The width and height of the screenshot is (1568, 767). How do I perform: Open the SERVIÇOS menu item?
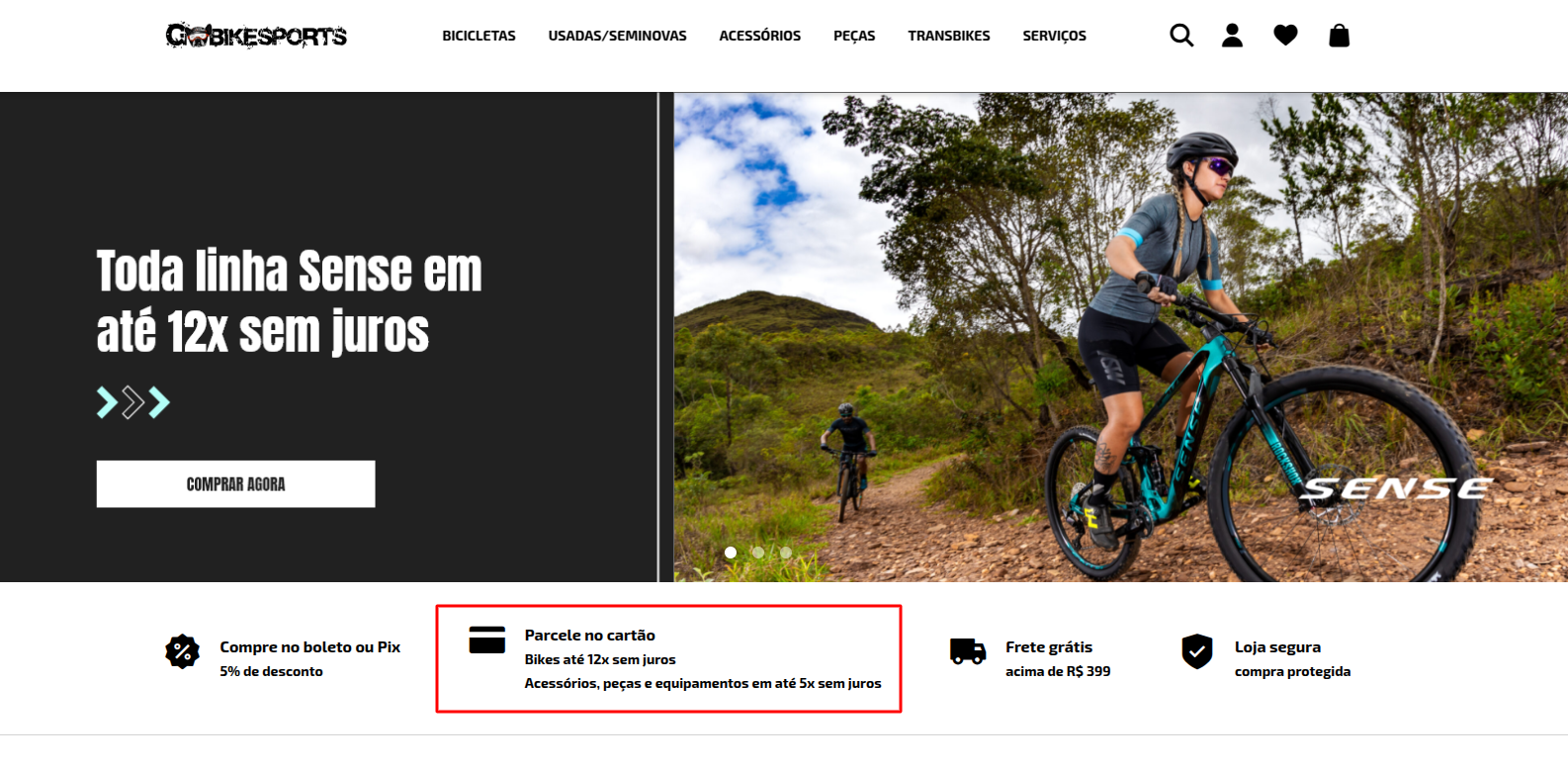click(1054, 36)
